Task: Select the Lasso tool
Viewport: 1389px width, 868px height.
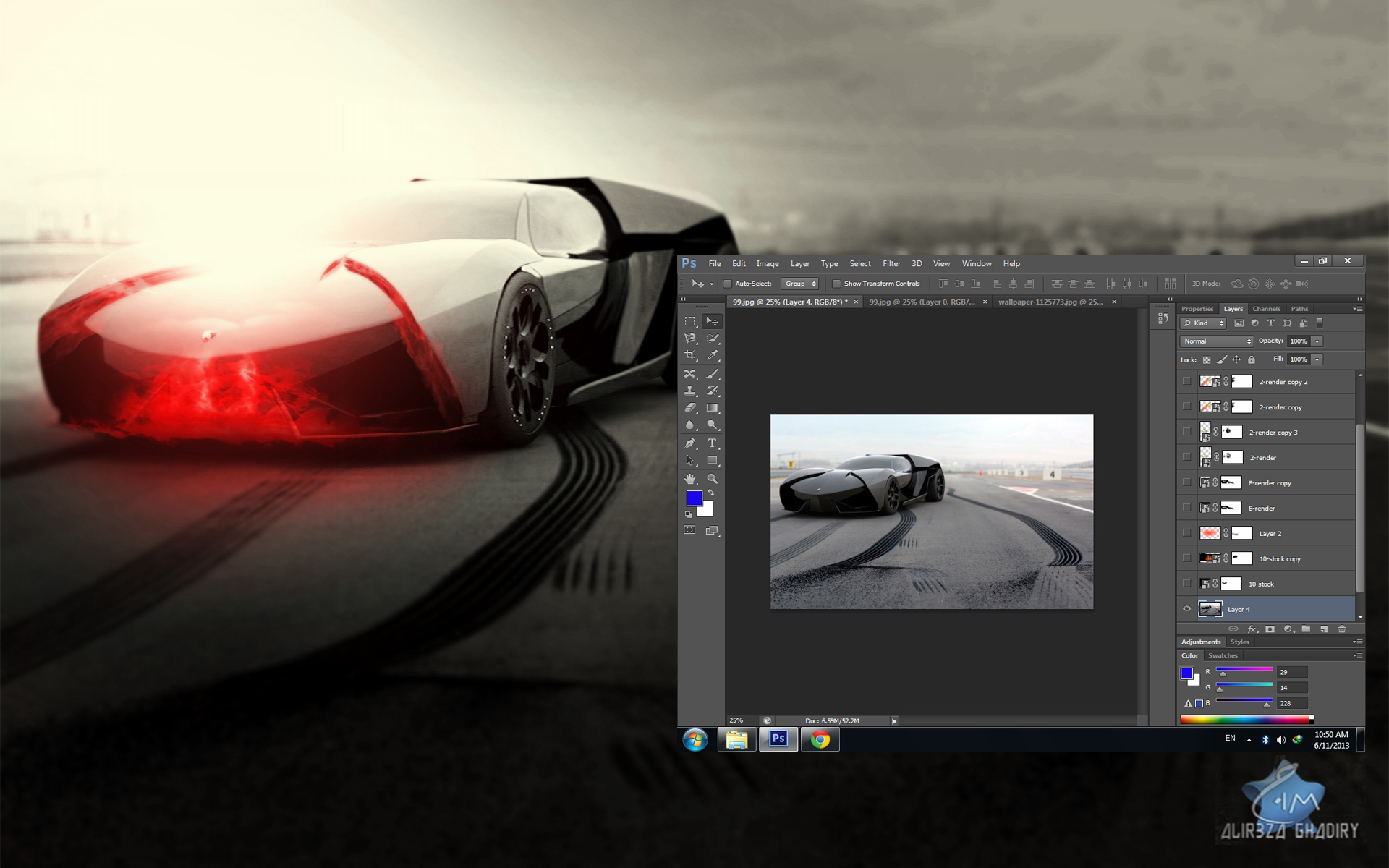Action: (693, 338)
